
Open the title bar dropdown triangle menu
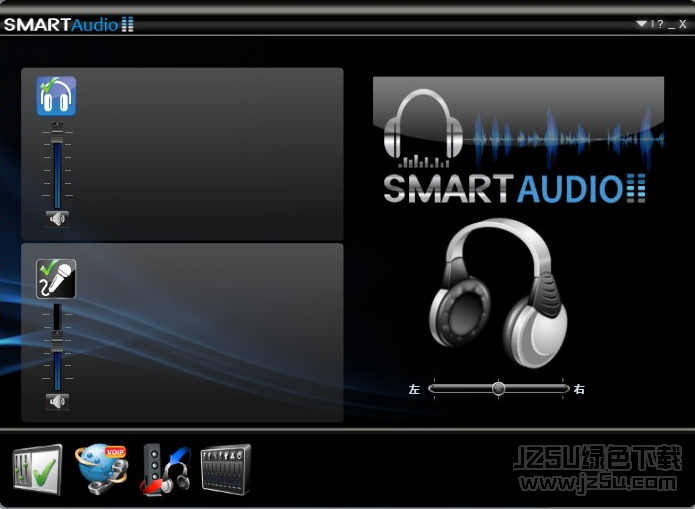click(x=641, y=24)
